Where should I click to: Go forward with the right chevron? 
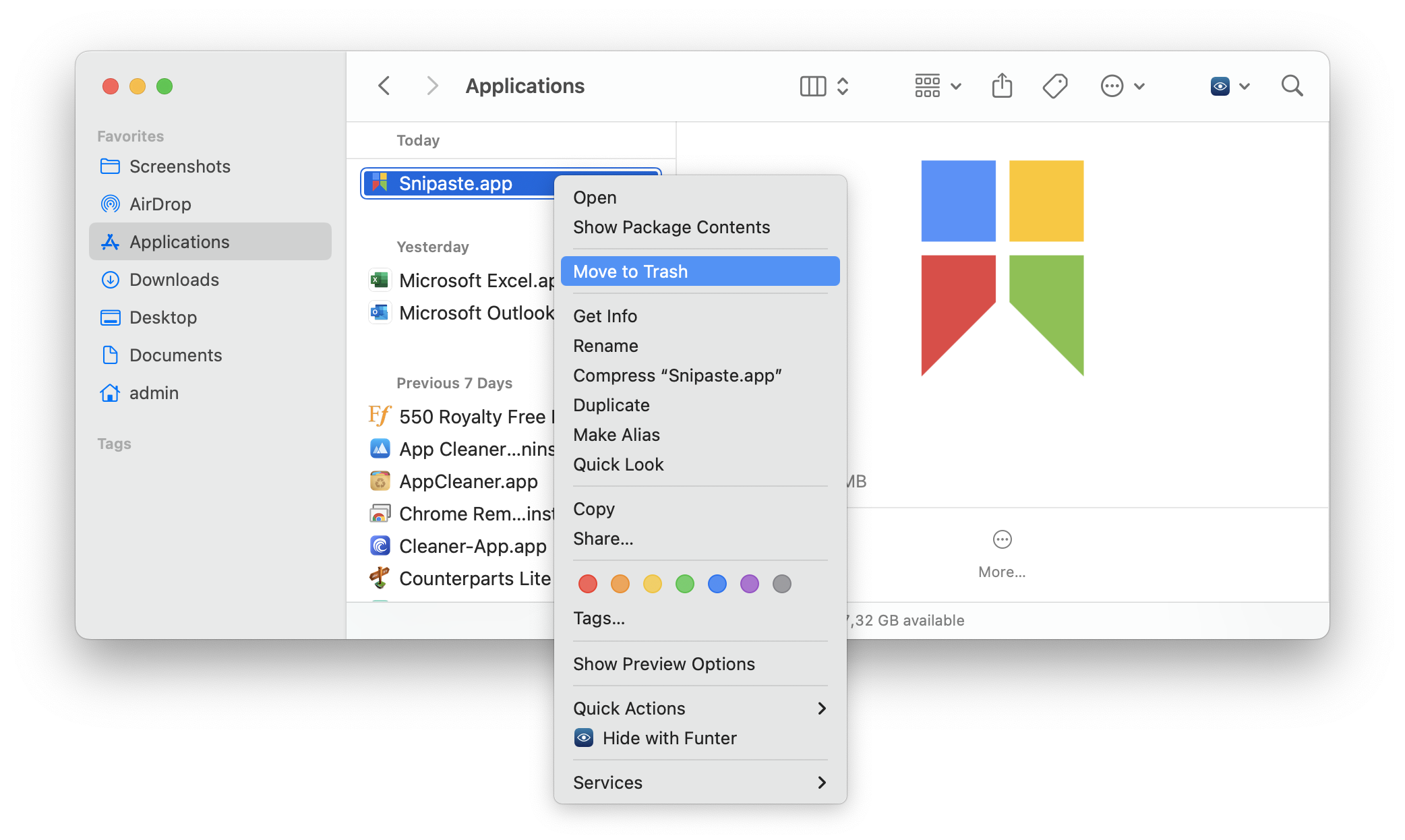(x=432, y=86)
